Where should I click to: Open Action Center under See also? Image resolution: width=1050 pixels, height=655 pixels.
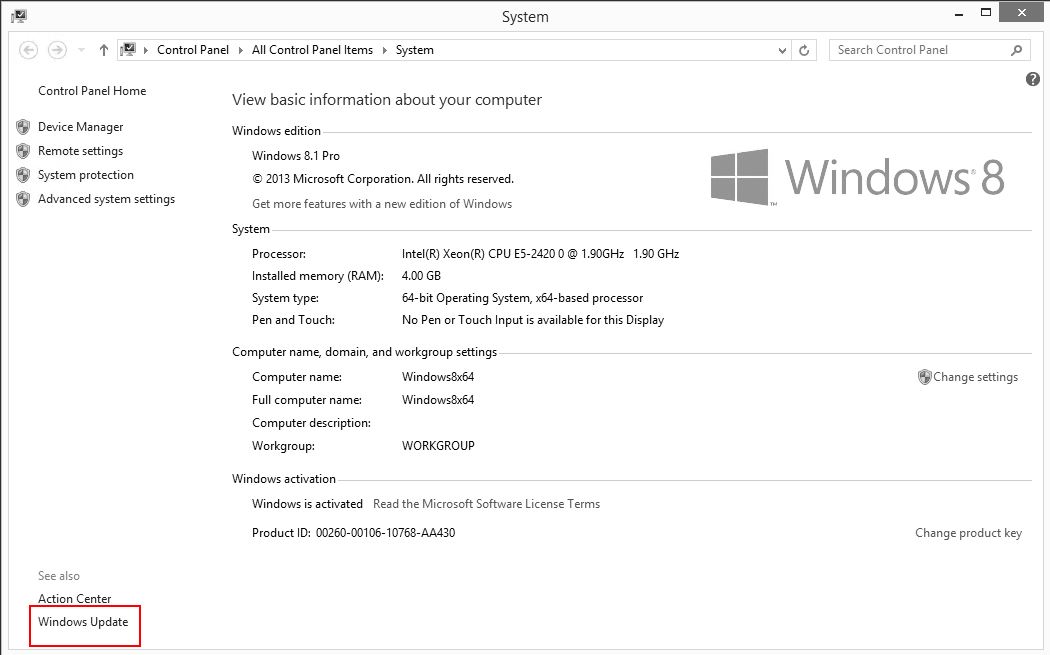tap(74, 599)
